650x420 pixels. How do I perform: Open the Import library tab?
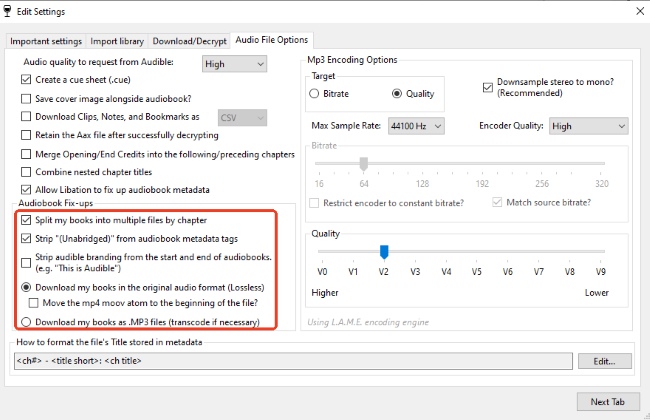tap(117, 41)
